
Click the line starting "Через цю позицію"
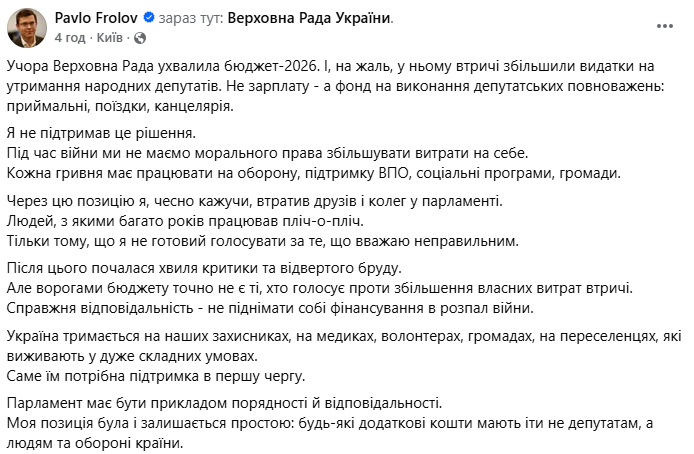click(270, 201)
